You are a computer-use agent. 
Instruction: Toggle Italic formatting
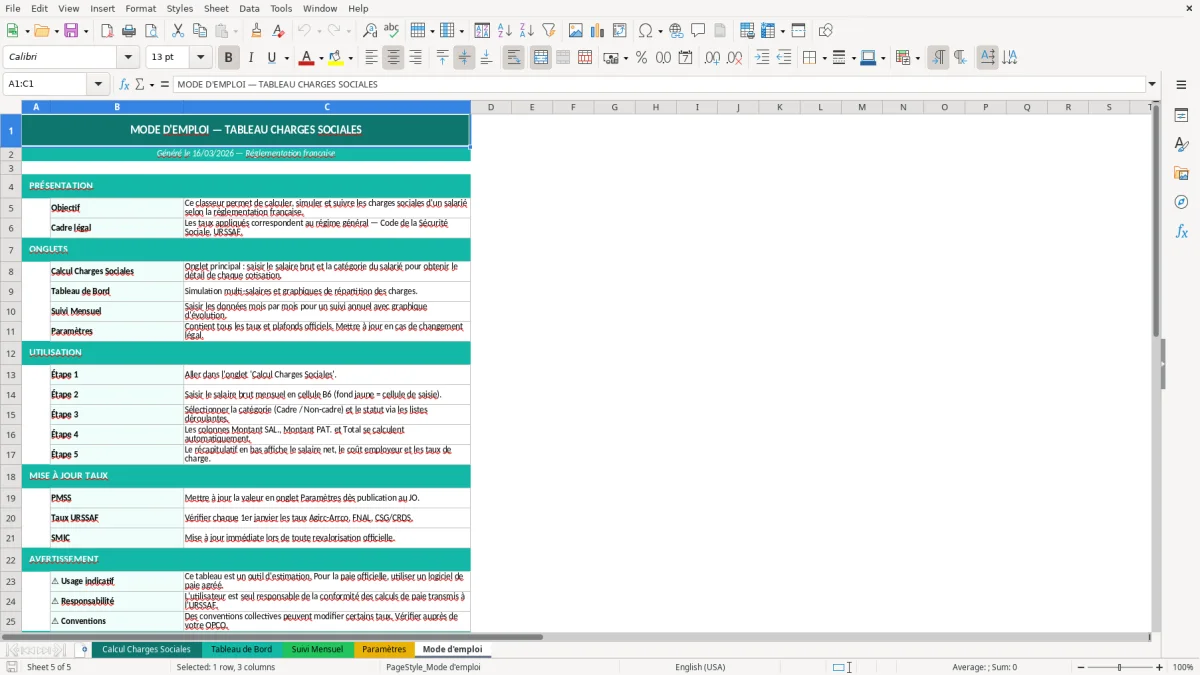click(250, 58)
